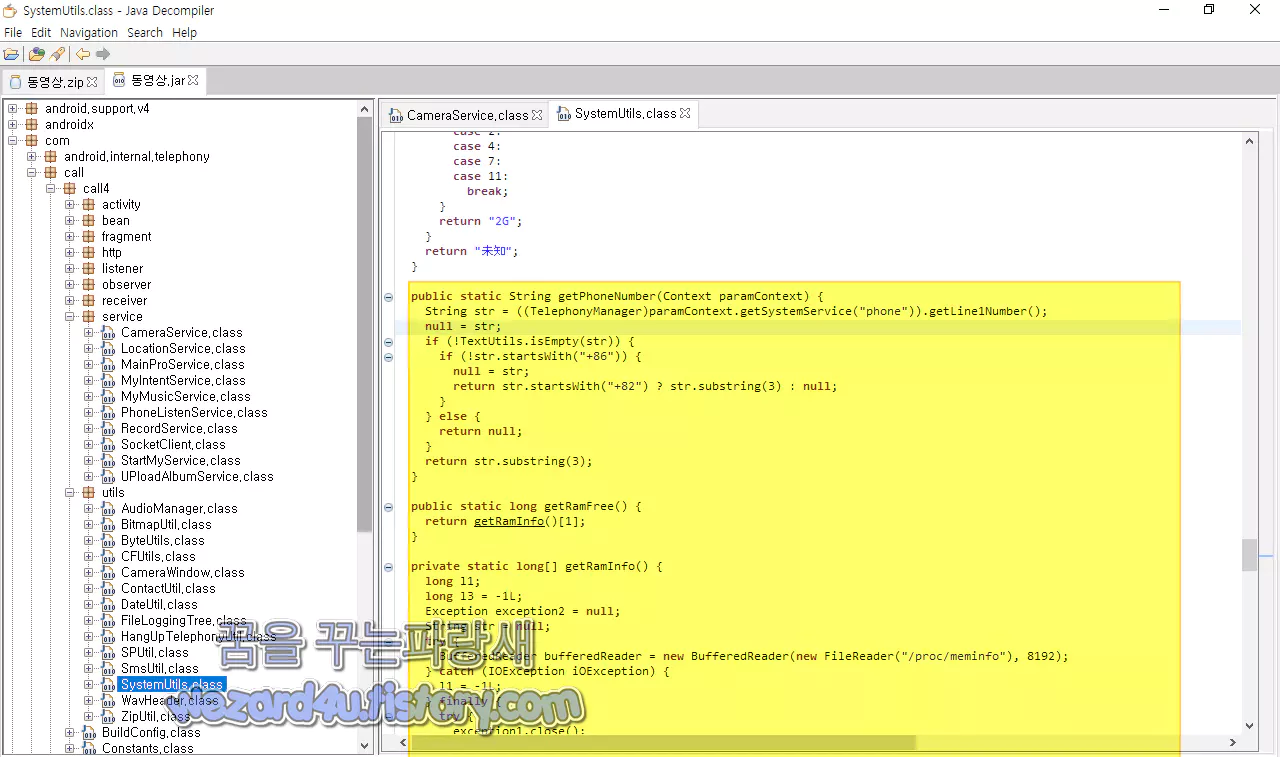Click the code editor vertical scrollbar thumb
1280x757 pixels.
(1249, 555)
